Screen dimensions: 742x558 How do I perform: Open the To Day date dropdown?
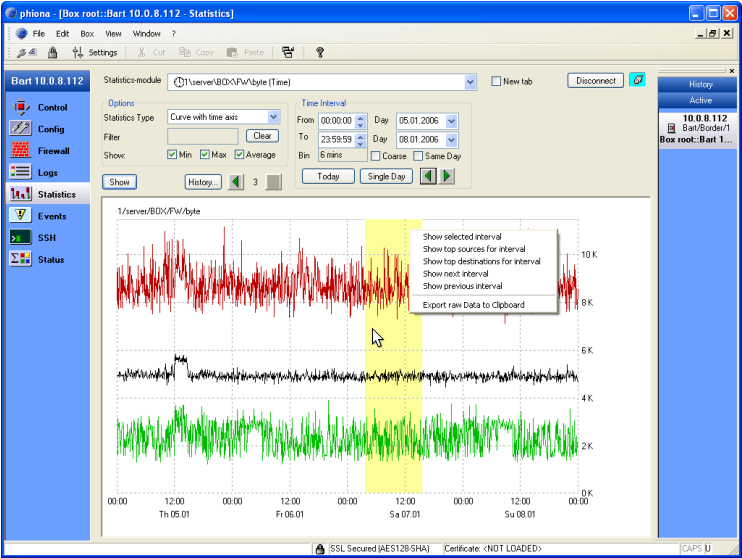[x=451, y=140]
